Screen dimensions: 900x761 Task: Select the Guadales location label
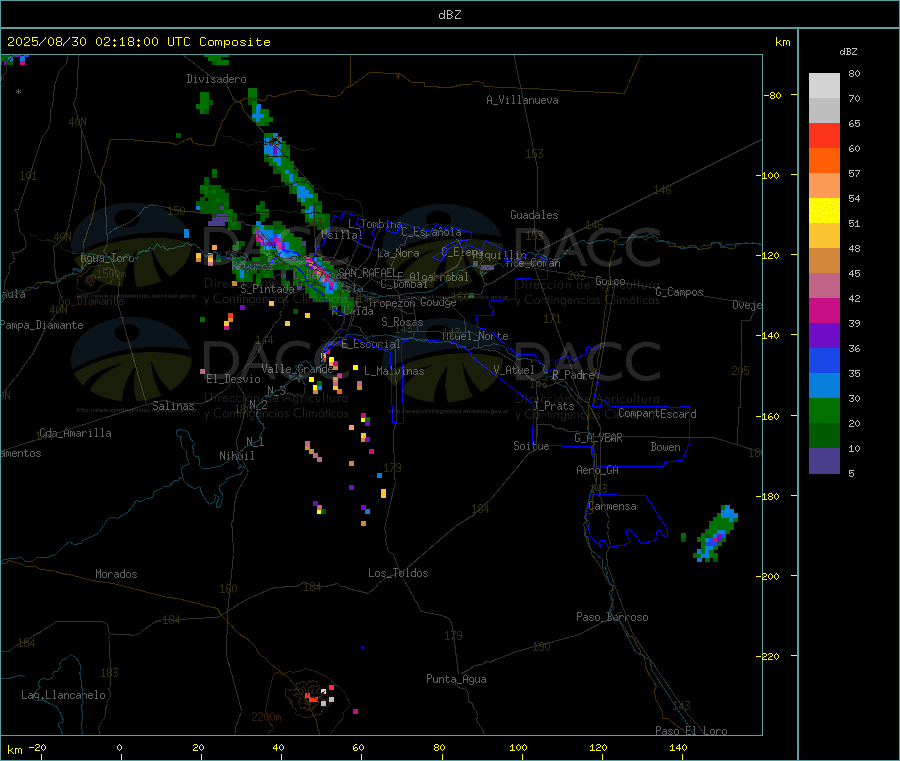(x=534, y=215)
